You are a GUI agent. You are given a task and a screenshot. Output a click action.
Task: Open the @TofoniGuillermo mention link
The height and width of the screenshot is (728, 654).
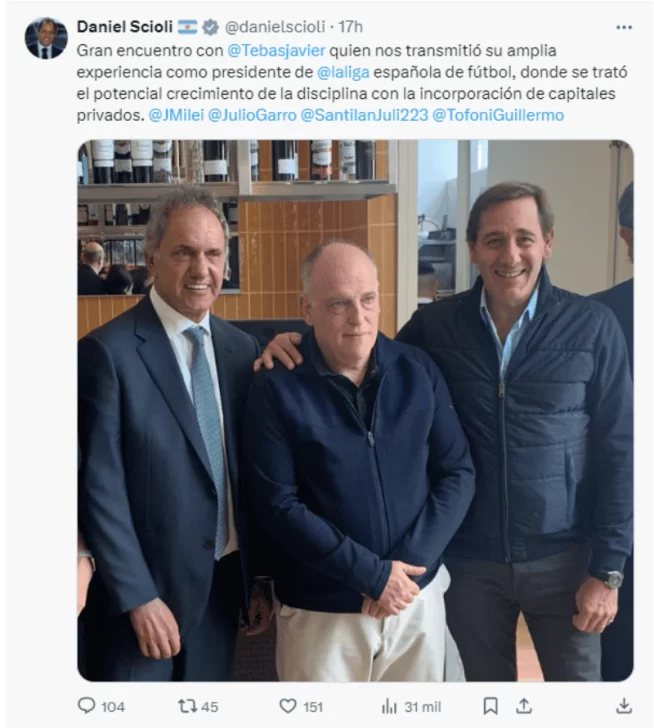(x=498, y=115)
